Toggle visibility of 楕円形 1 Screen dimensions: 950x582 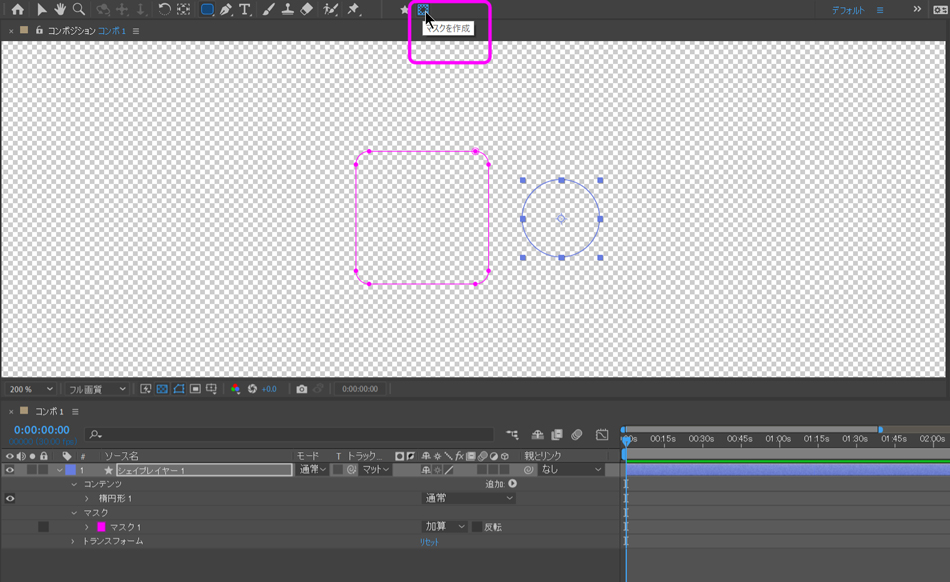10,498
